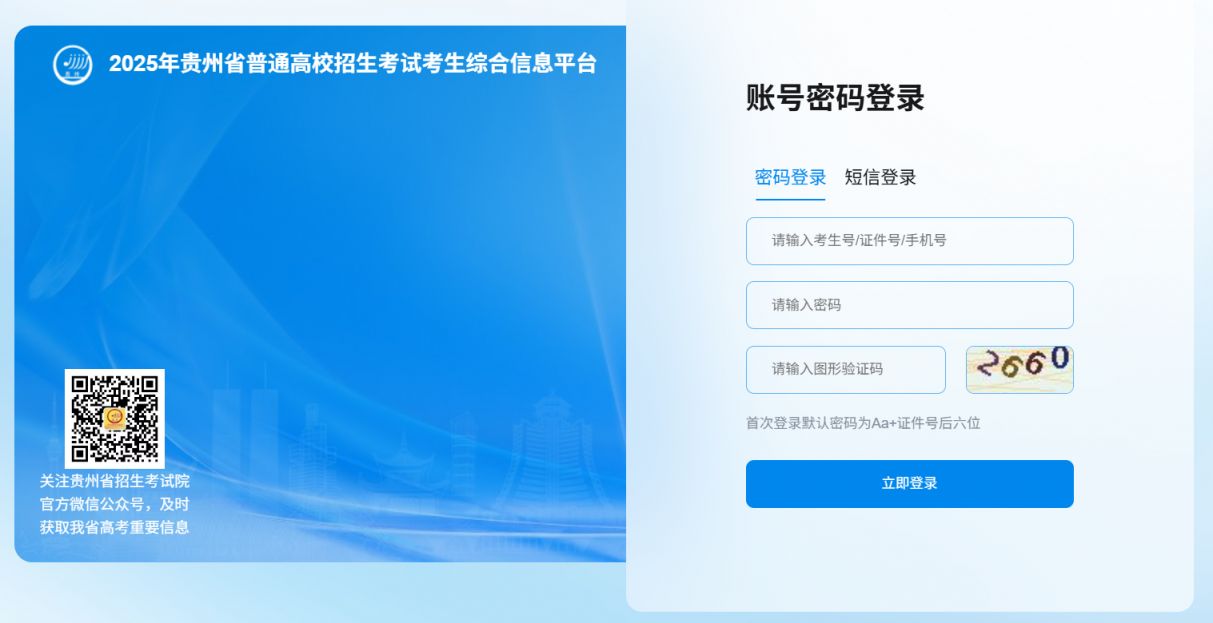The height and width of the screenshot is (623, 1213).
Task: Click the 关注贵州省招生考试院 caption line
Action: click(115, 481)
